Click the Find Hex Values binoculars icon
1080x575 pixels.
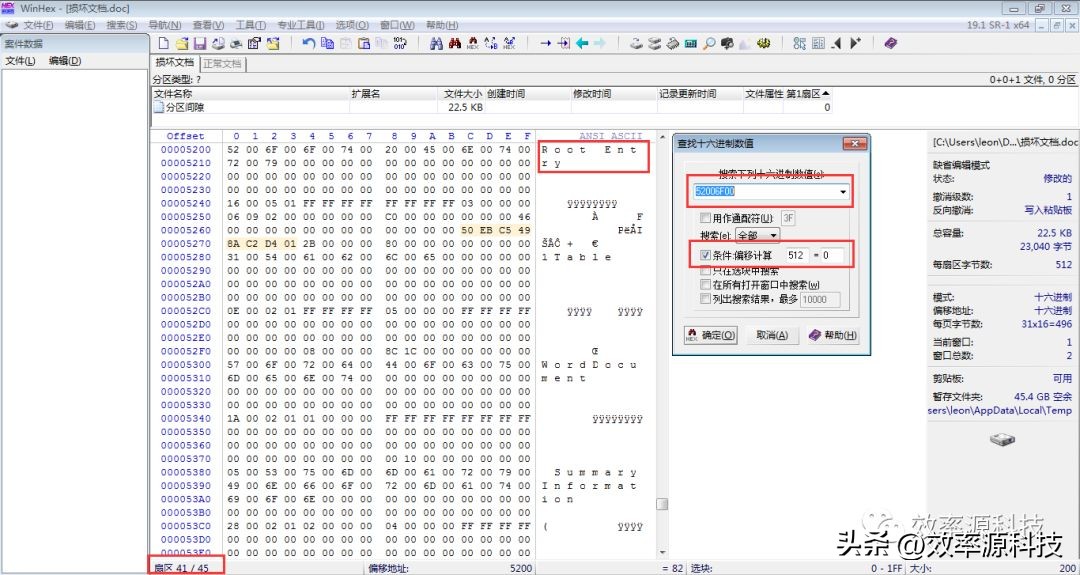472,43
